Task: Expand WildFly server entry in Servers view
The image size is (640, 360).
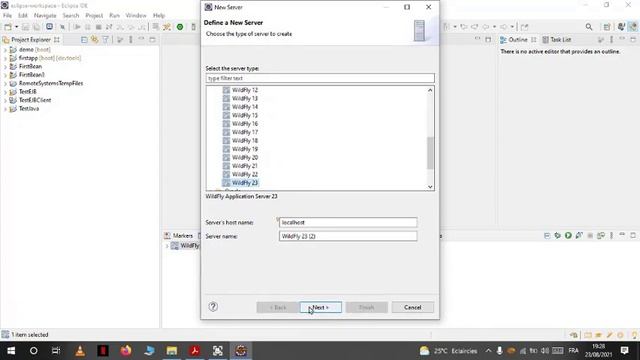Action: pyautogui.click(x=167, y=246)
